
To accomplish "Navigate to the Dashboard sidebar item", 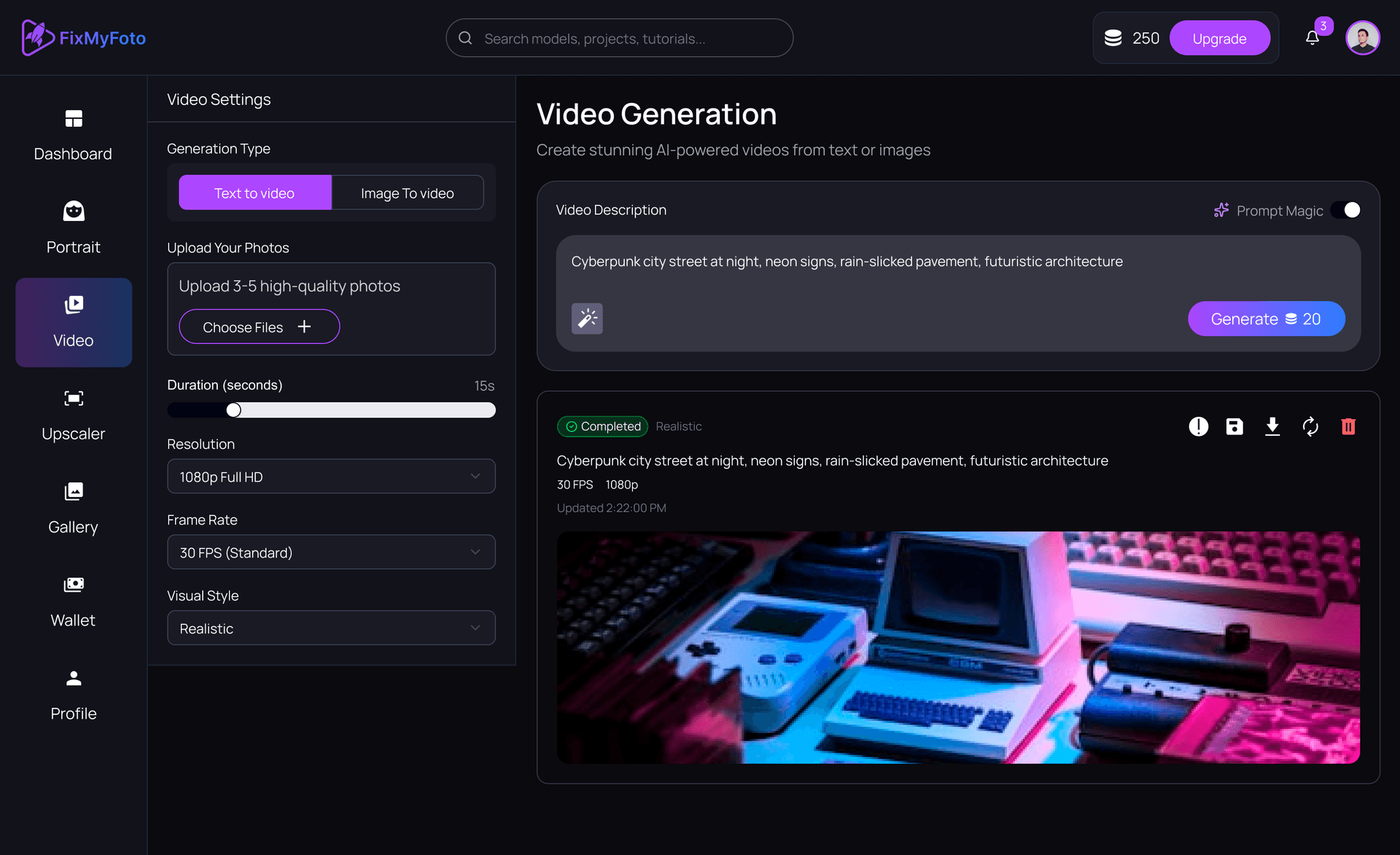I will 74,136.
